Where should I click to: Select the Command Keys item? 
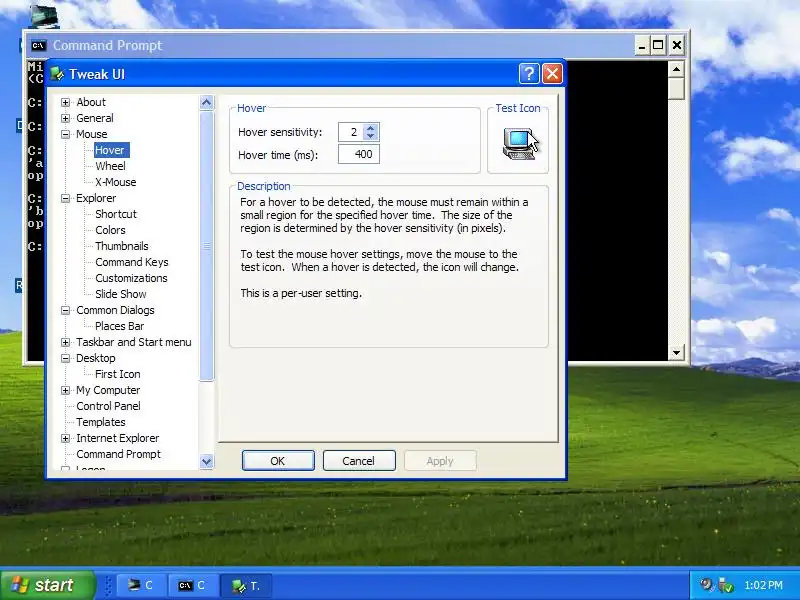tap(132, 262)
